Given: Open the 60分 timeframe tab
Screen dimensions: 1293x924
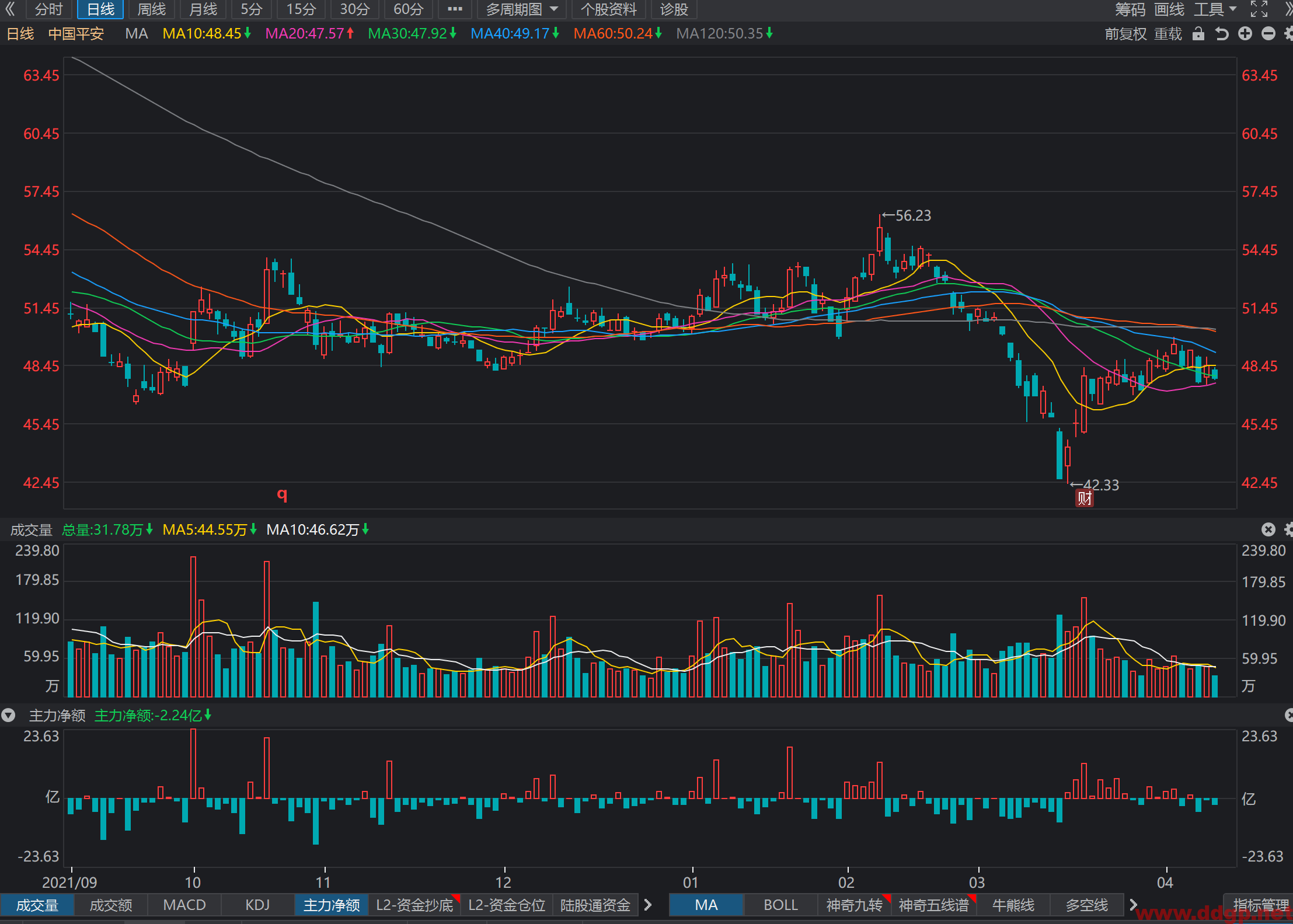Looking at the screenshot, I should pos(408,9).
